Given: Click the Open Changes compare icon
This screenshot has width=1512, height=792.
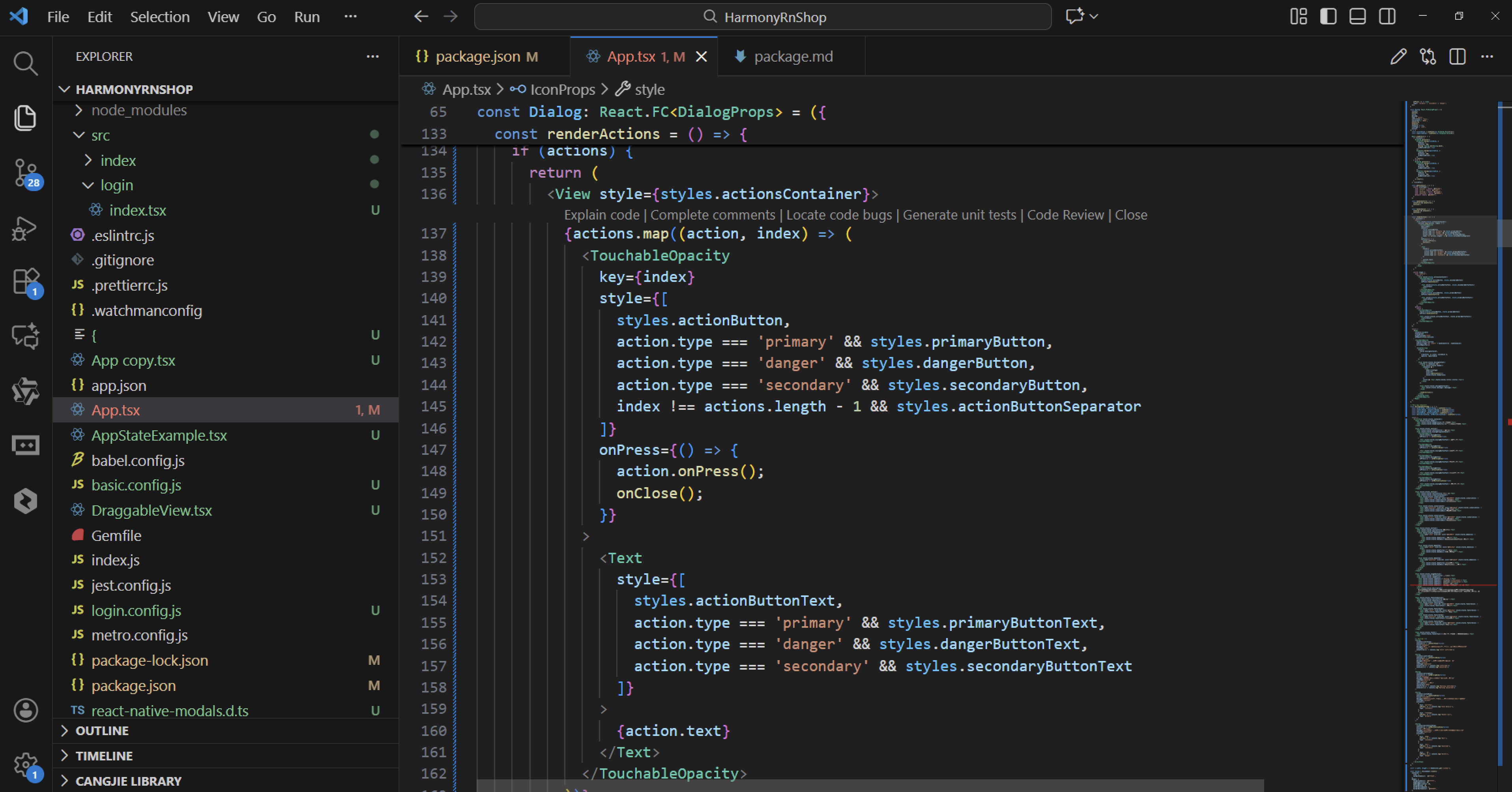Looking at the screenshot, I should 1428,56.
